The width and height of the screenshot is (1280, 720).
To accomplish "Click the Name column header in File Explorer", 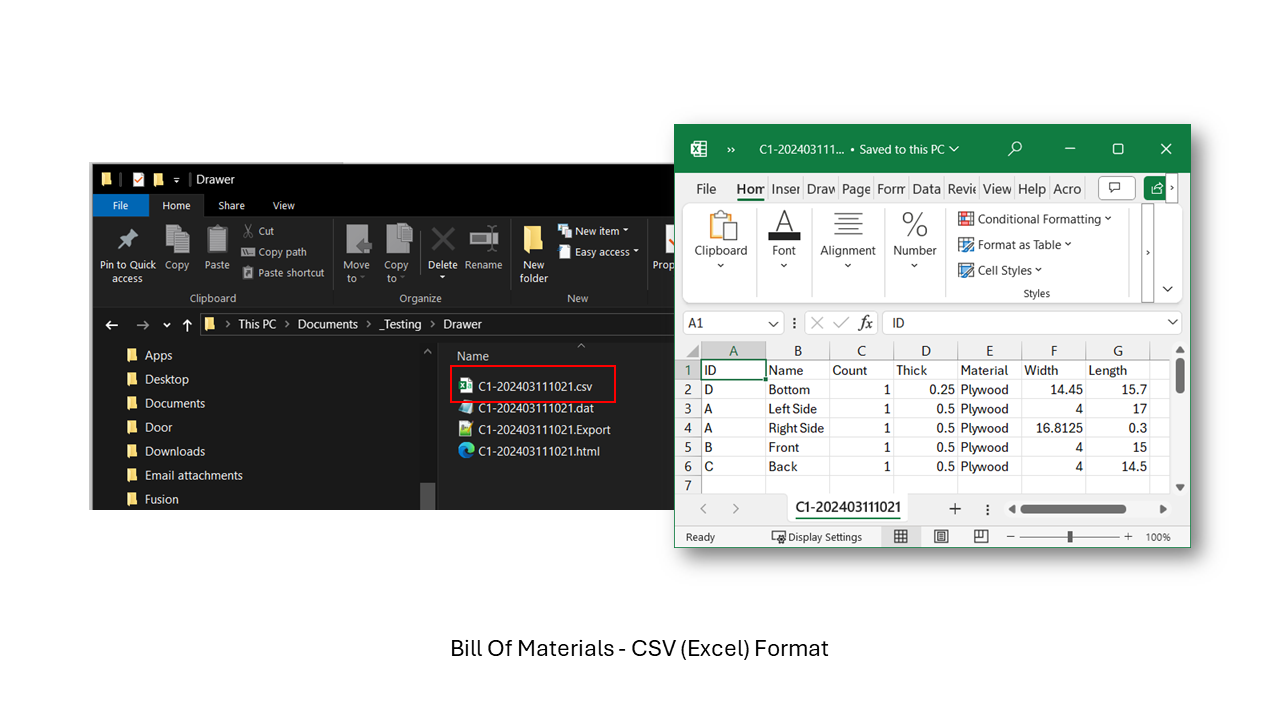I will coord(473,356).
